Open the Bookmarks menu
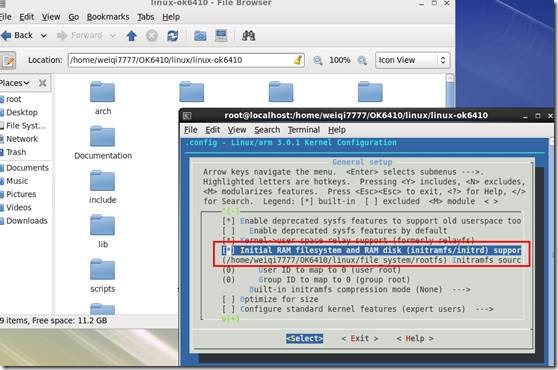558x370 pixels. tap(108, 17)
